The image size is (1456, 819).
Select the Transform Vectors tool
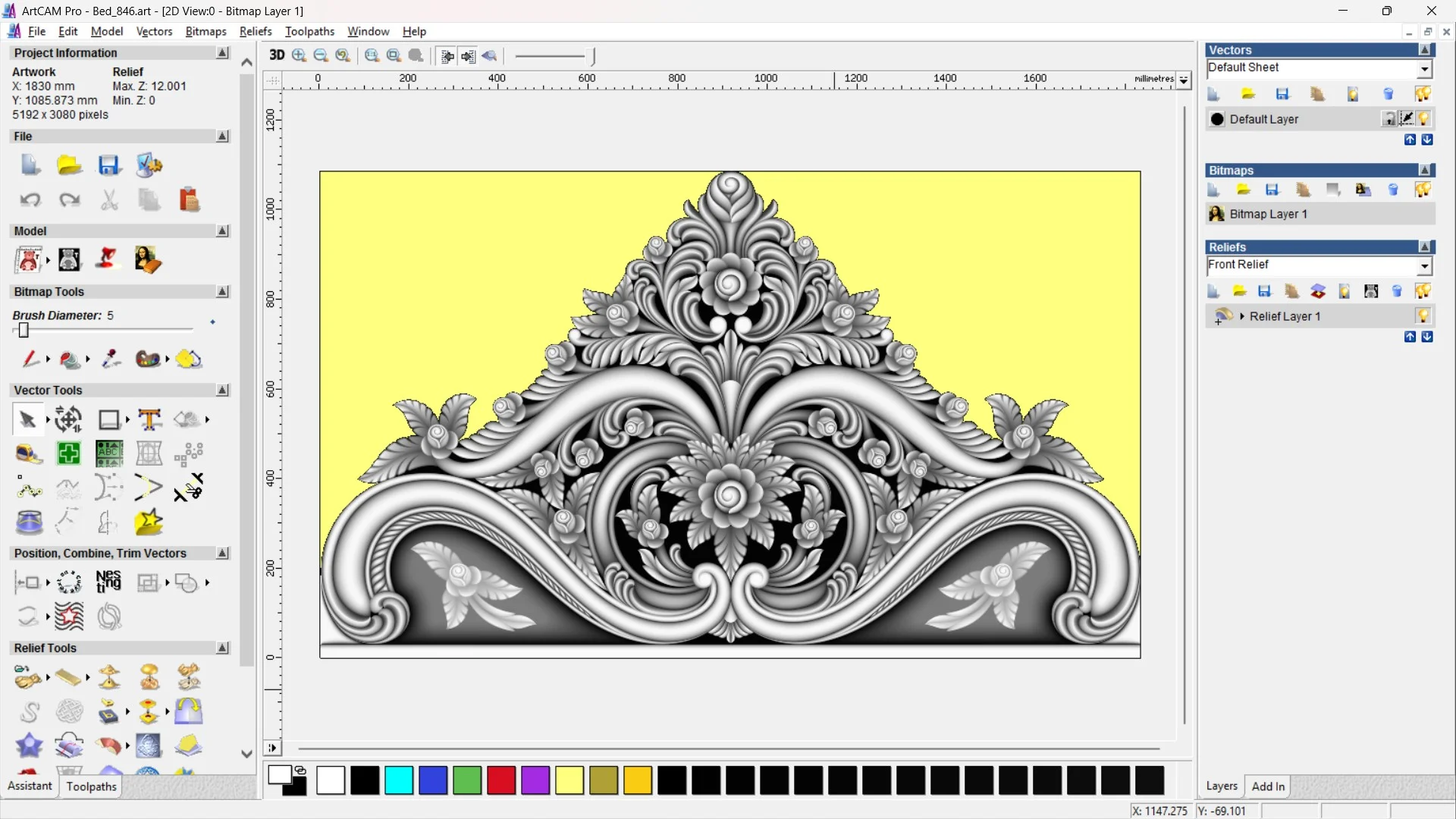click(x=67, y=419)
